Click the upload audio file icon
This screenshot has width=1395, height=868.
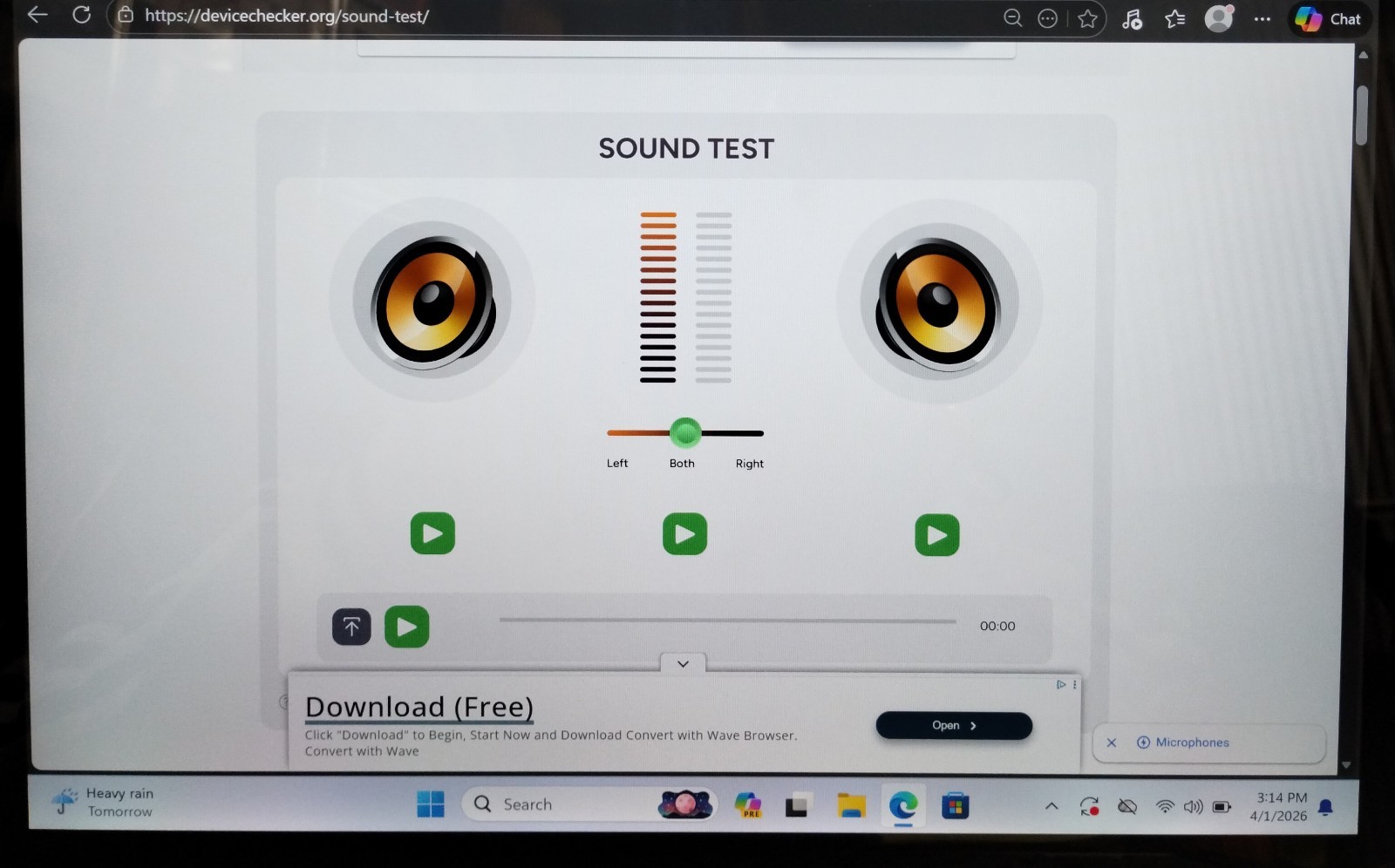click(x=351, y=627)
